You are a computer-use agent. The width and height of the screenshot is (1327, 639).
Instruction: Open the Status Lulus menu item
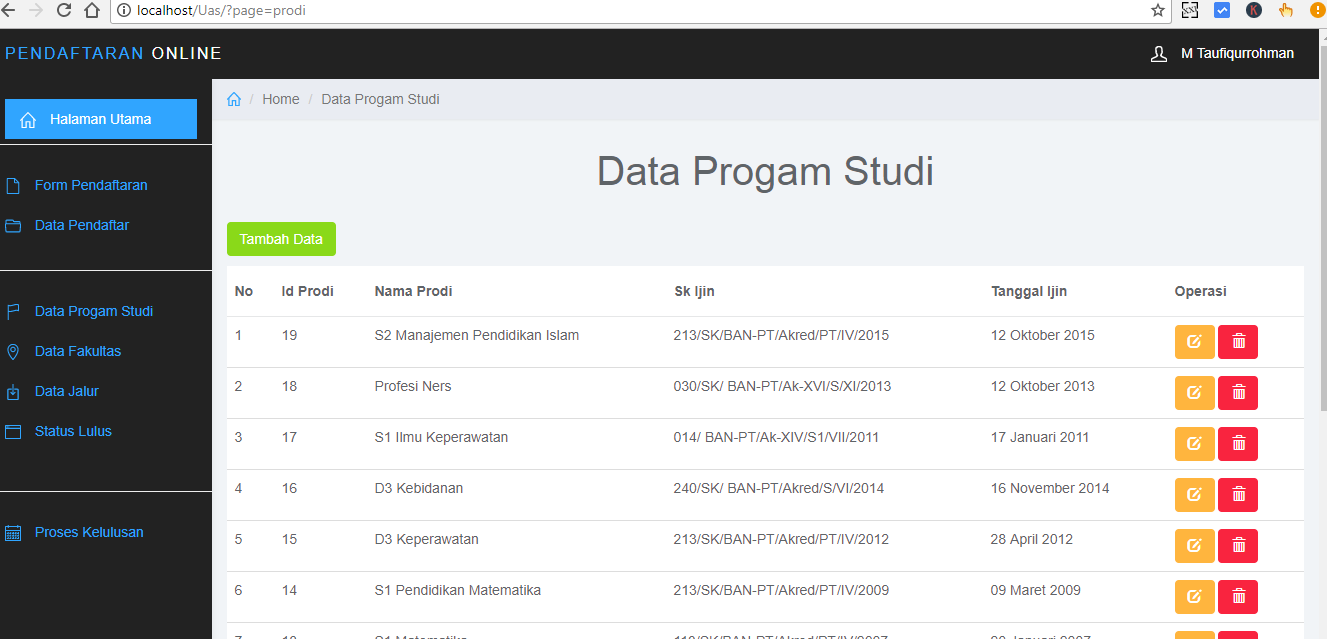[72, 431]
